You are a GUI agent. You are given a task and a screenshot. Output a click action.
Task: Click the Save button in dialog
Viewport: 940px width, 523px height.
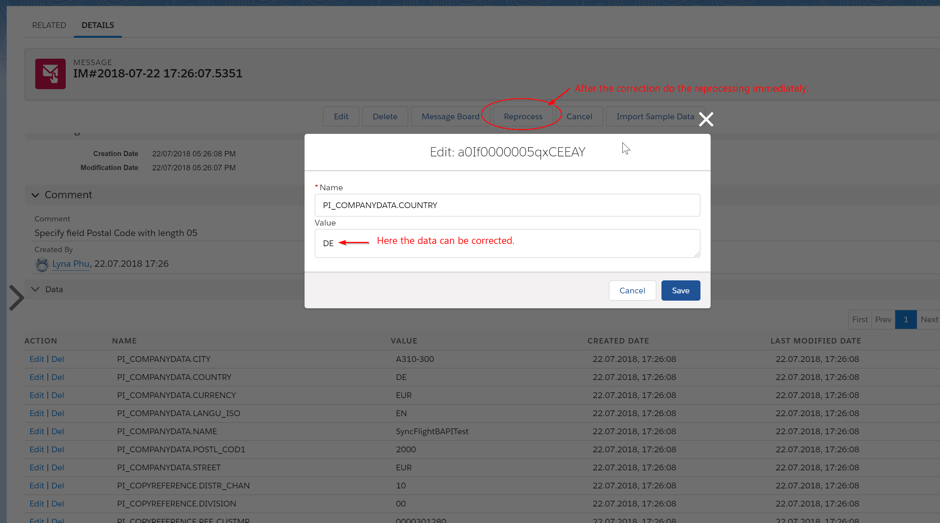[x=680, y=290]
